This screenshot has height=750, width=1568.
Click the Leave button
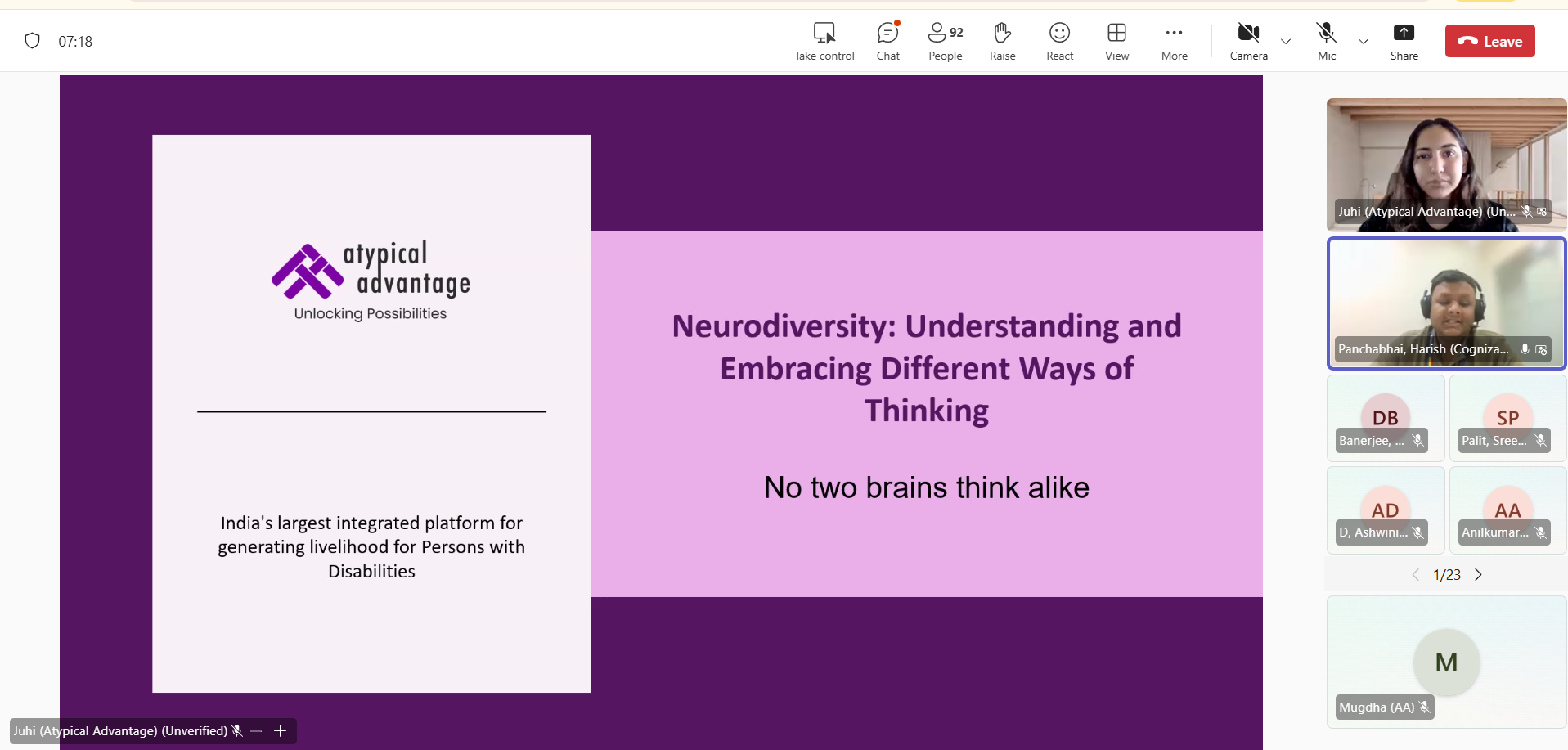click(x=1489, y=40)
